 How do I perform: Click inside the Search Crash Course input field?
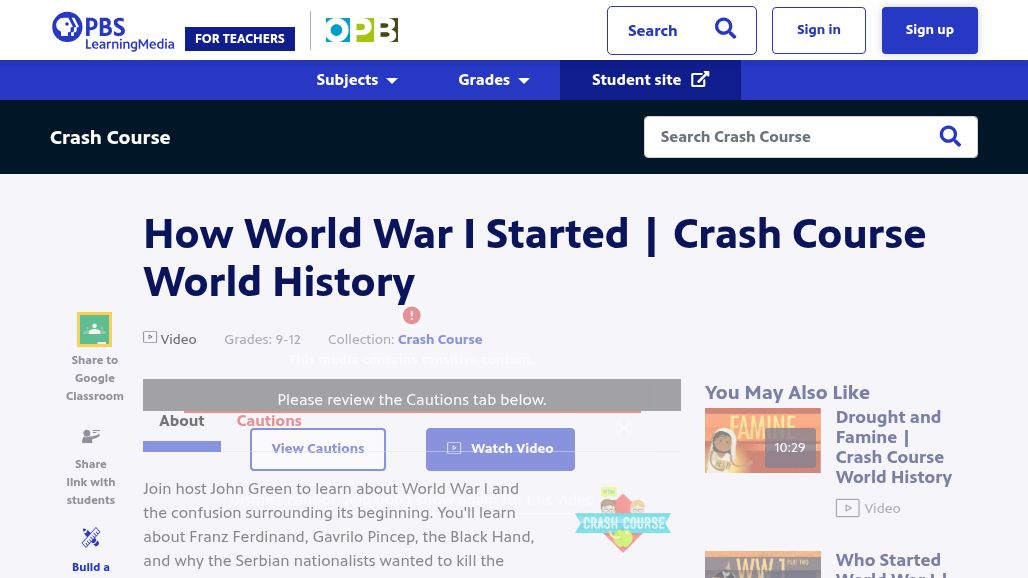(x=790, y=136)
